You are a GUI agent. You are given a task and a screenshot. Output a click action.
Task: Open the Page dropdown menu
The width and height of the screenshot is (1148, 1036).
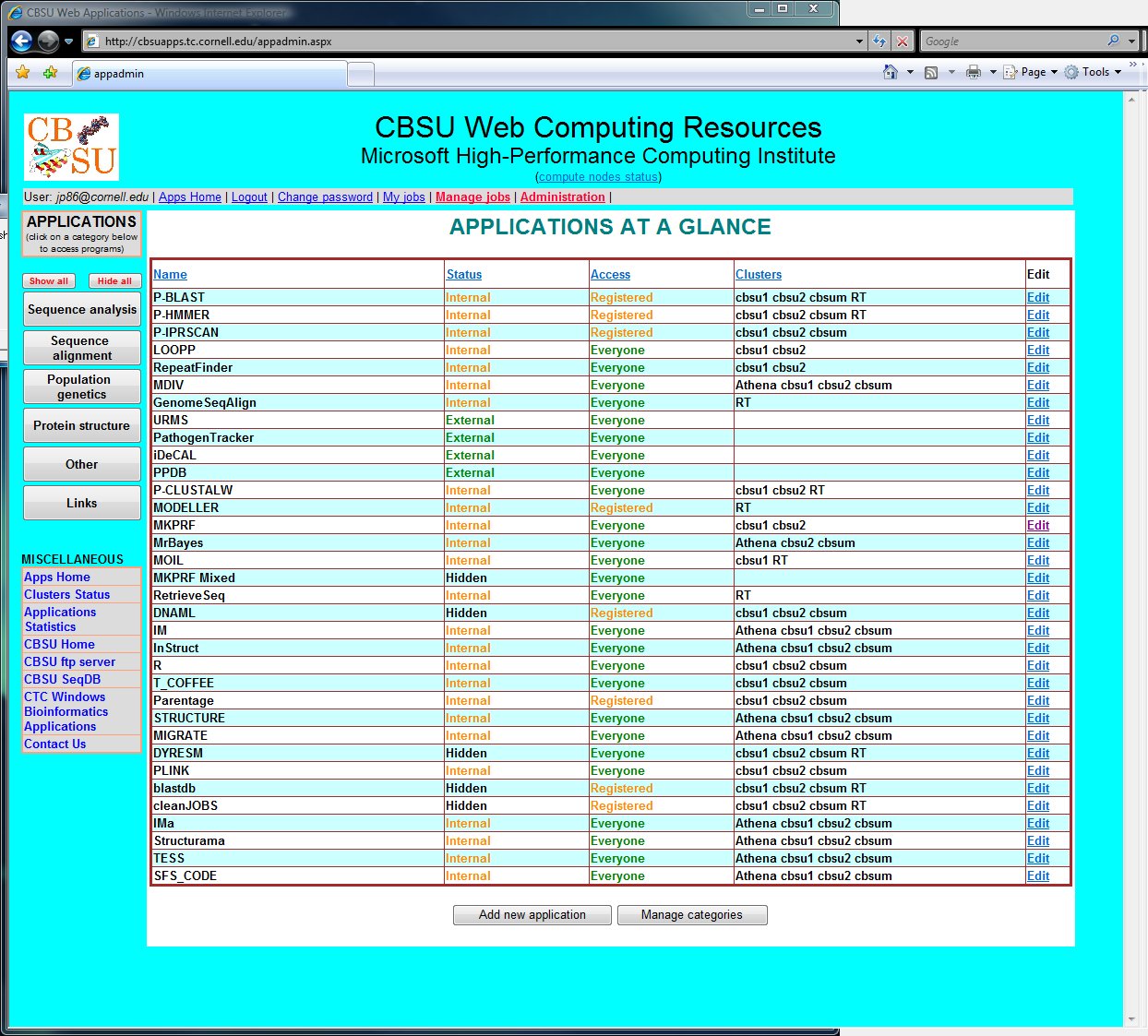(1032, 72)
